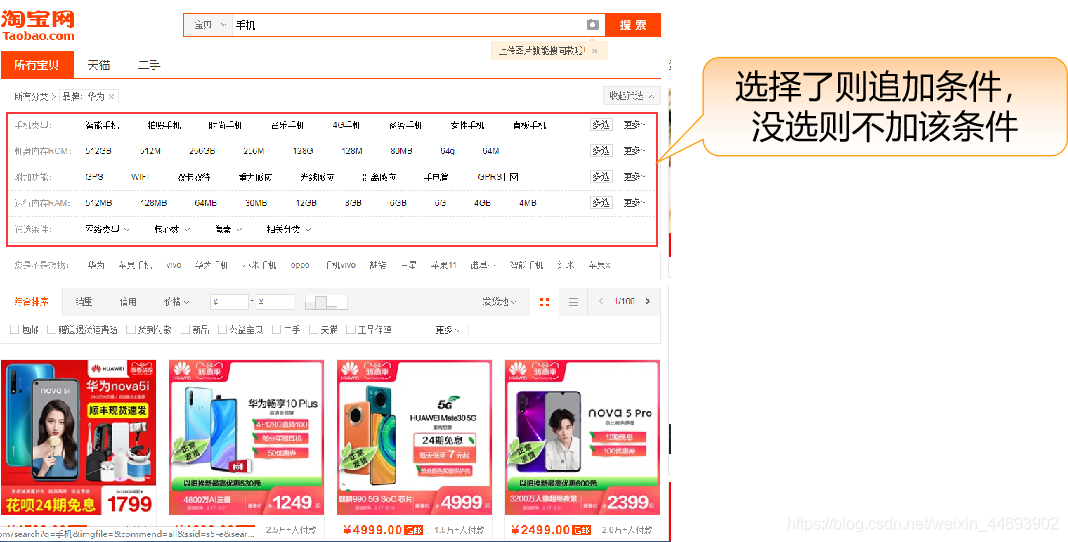Click the vivo suggested search term
The image size is (1068, 542).
tap(174, 266)
